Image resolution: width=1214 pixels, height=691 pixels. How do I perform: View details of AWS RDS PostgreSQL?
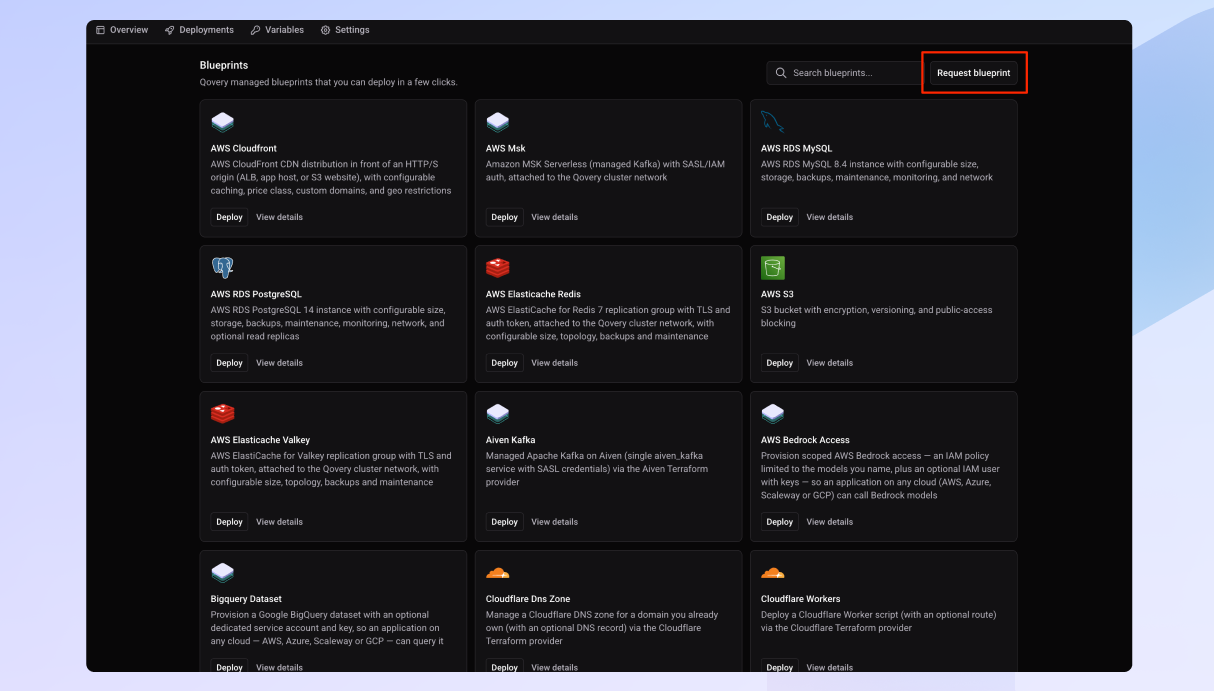279,363
